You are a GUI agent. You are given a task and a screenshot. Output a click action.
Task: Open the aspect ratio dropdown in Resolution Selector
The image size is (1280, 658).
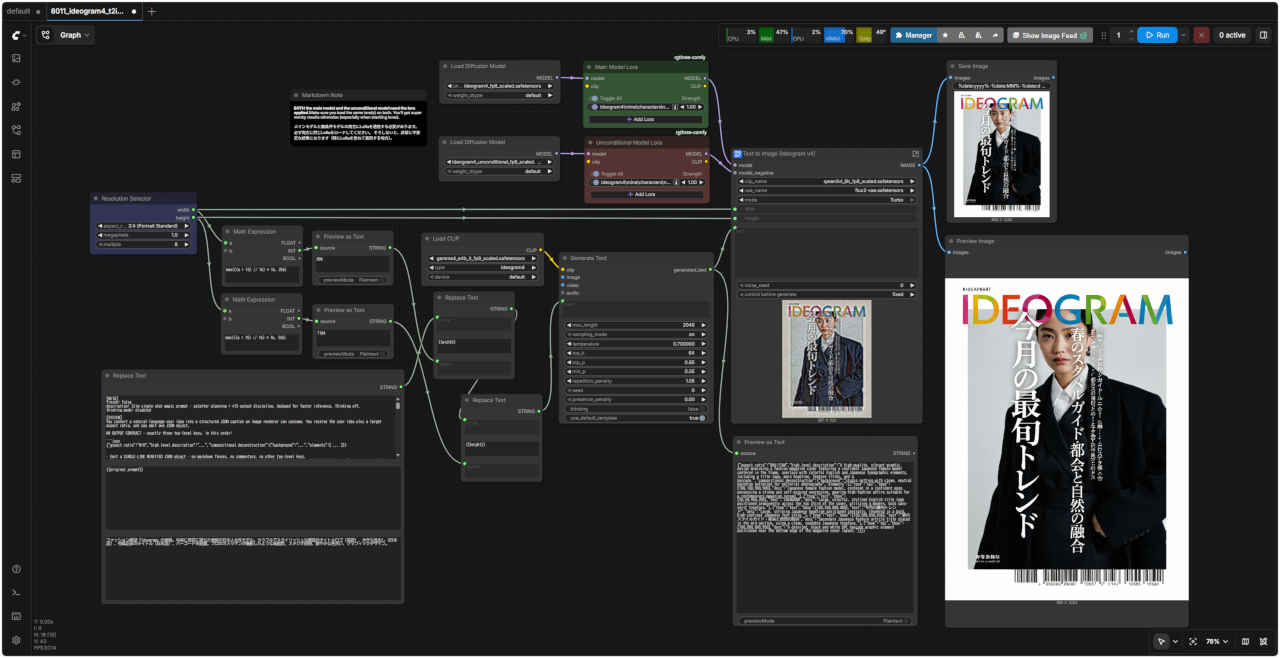point(144,226)
